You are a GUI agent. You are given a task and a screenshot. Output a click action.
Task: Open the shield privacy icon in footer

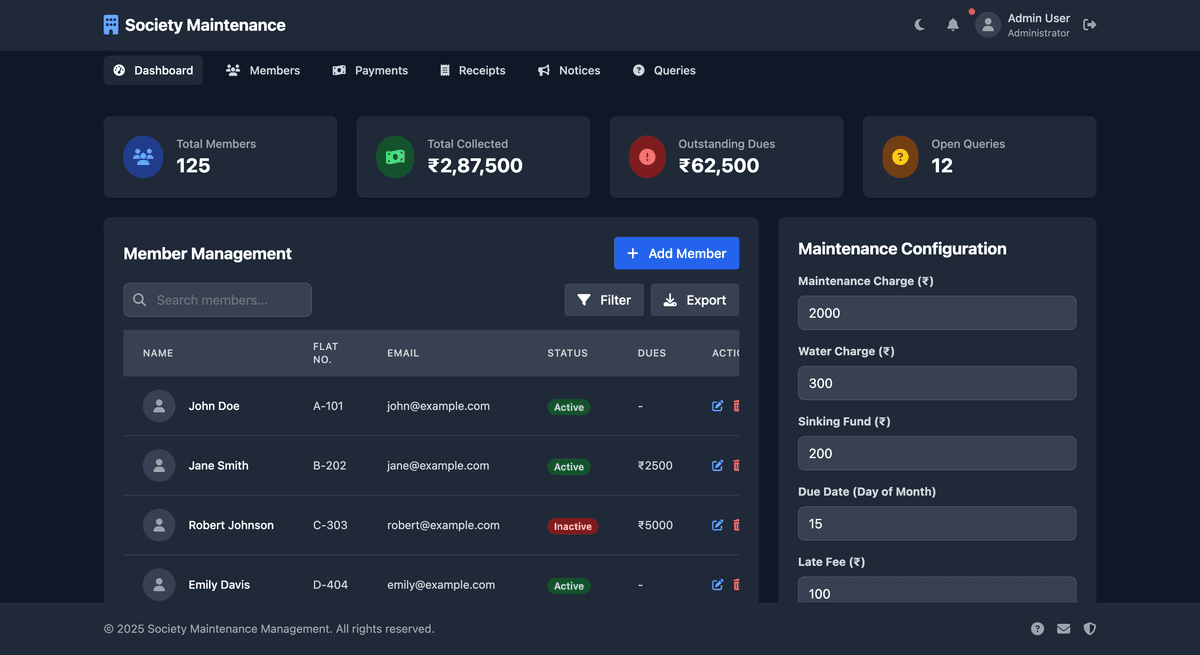point(1090,629)
